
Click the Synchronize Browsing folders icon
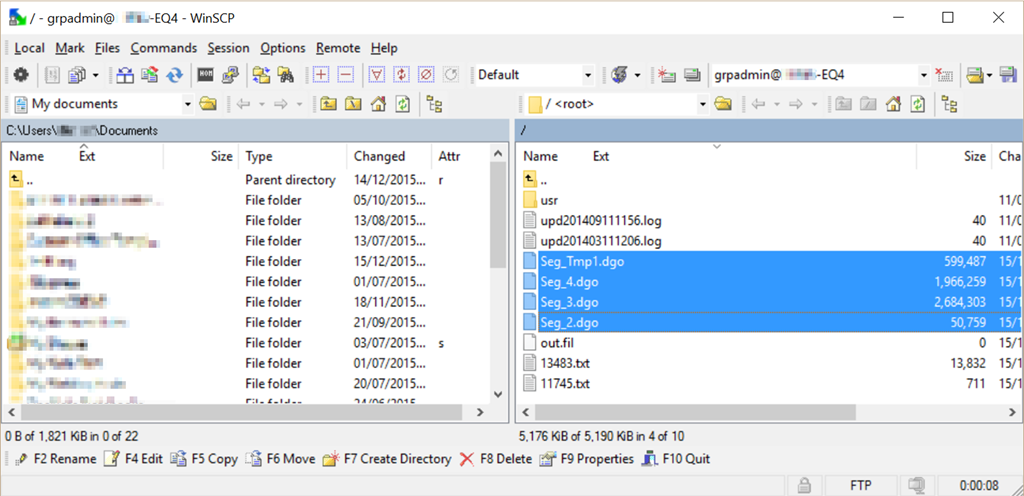coord(262,75)
